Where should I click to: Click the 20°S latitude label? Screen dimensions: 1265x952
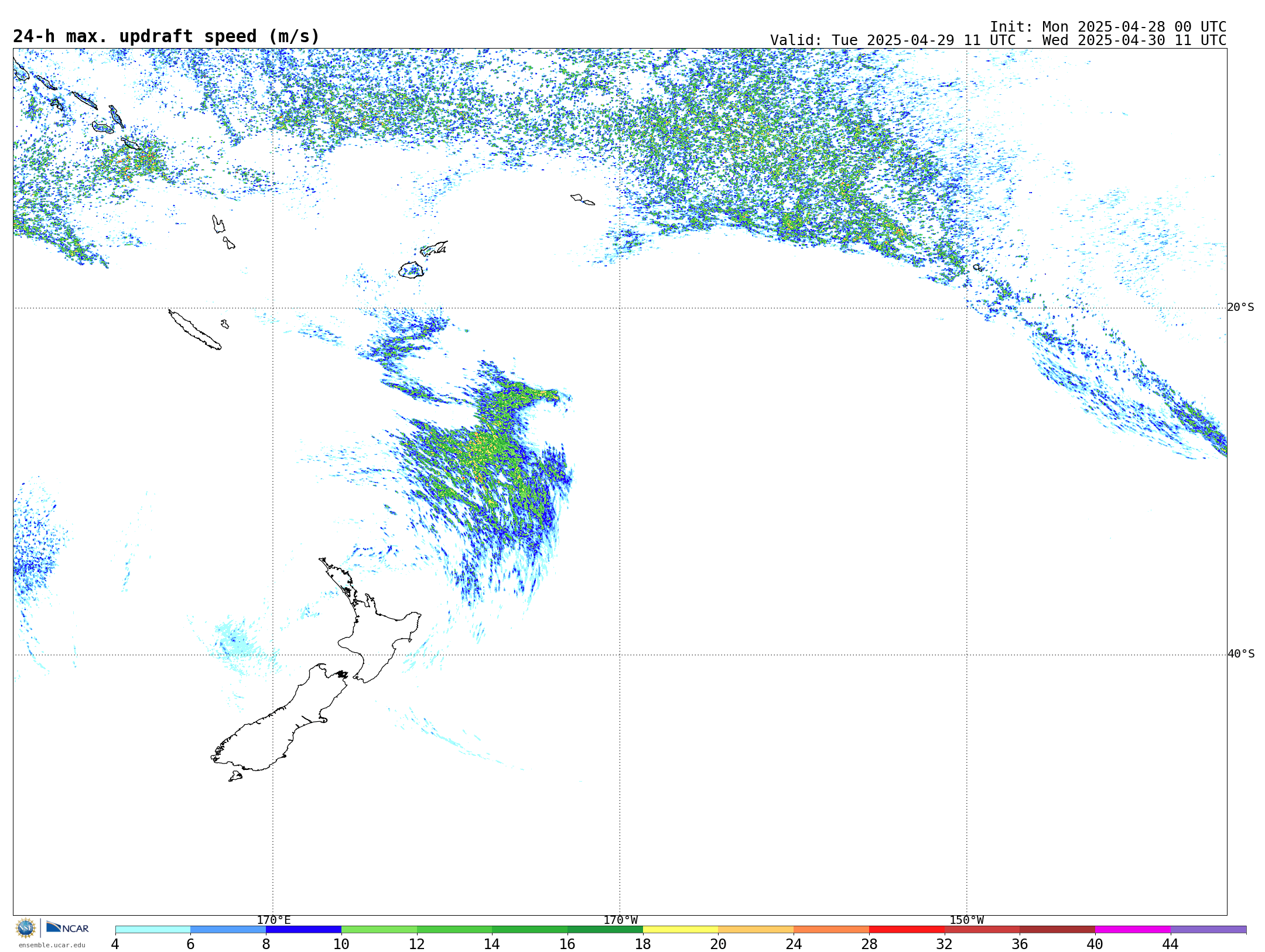pyautogui.click(x=1240, y=307)
